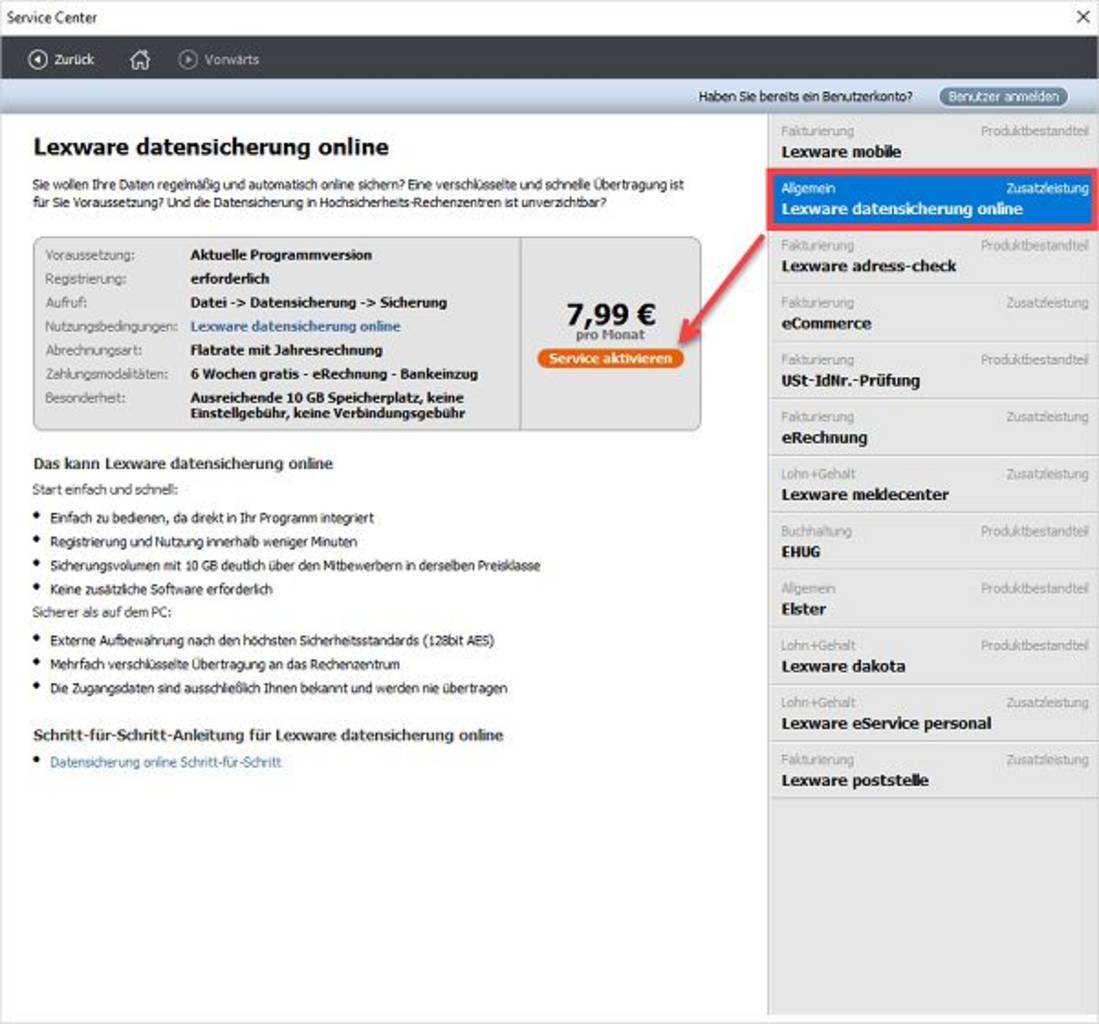Viewport: 1099px width, 1024px height.
Task: Click '6 Wochen gratis - eRechnung - Bankeinzug'
Action: (334, 374)
